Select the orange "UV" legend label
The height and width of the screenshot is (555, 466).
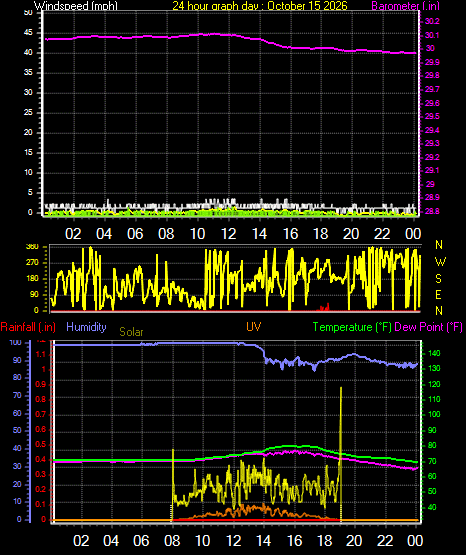[253, 326]
